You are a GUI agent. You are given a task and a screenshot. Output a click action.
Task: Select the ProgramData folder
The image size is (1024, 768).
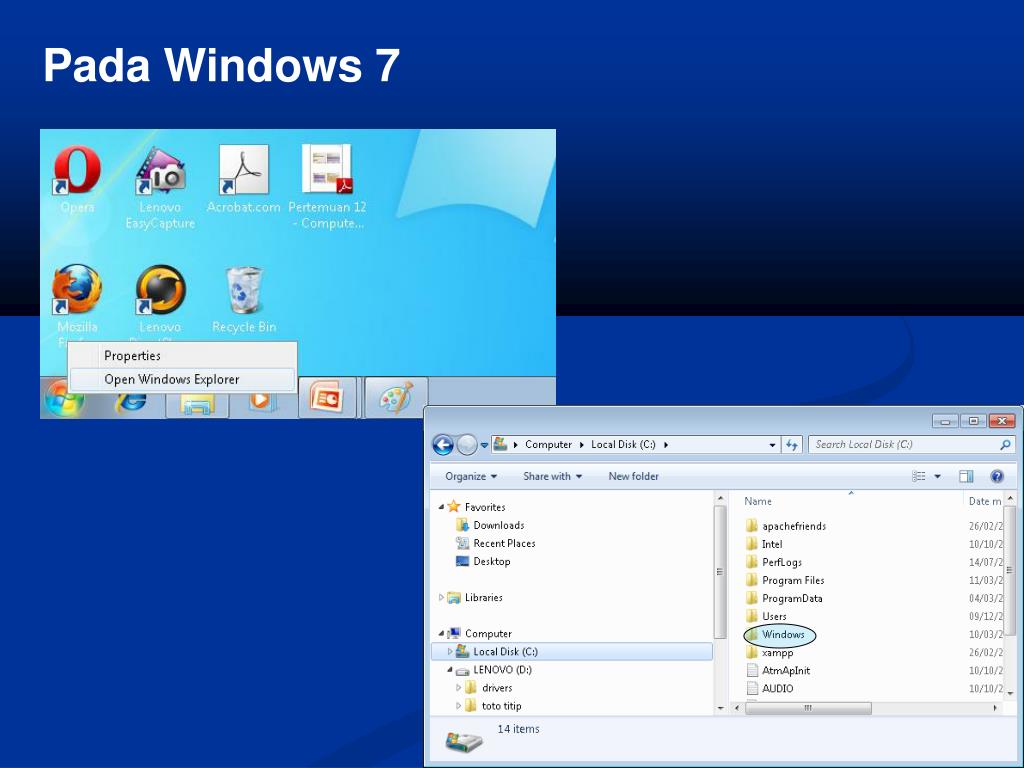(792, 599)
